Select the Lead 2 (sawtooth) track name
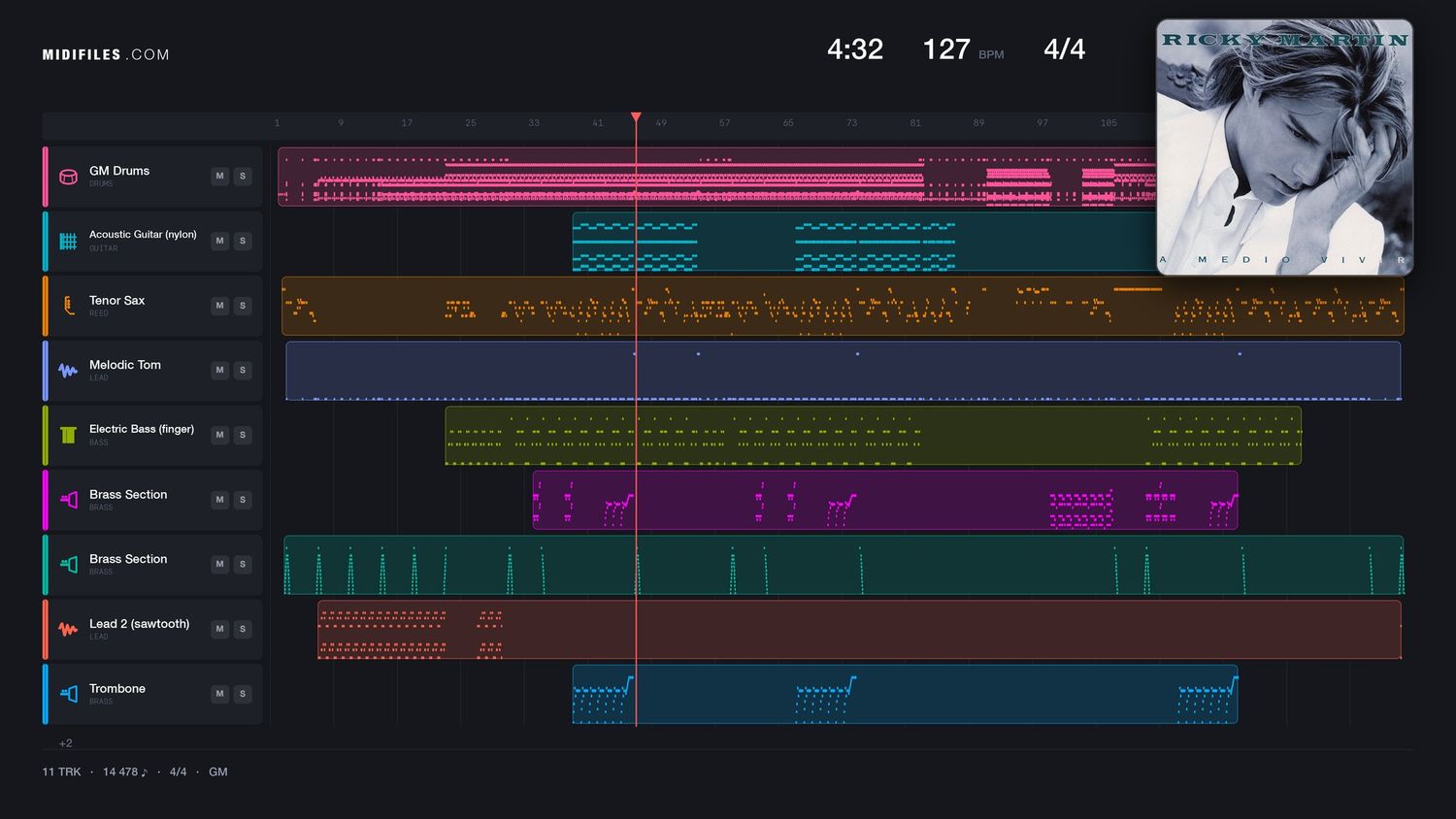This screenshot has height=819, width=1456. click(x=140, y=624)
